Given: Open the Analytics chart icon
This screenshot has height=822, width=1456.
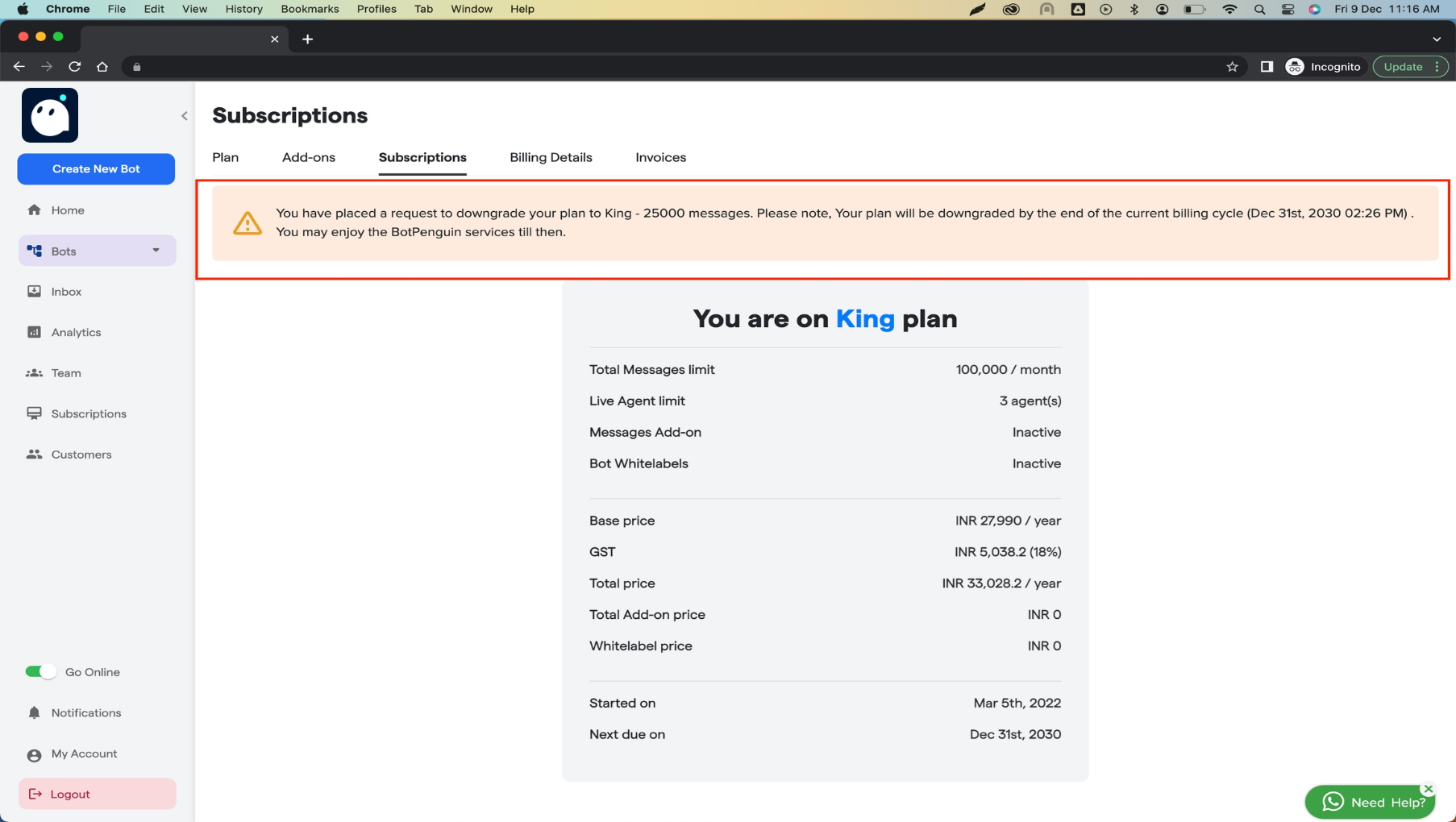Looking at the screenshot, I should (34, 332).
